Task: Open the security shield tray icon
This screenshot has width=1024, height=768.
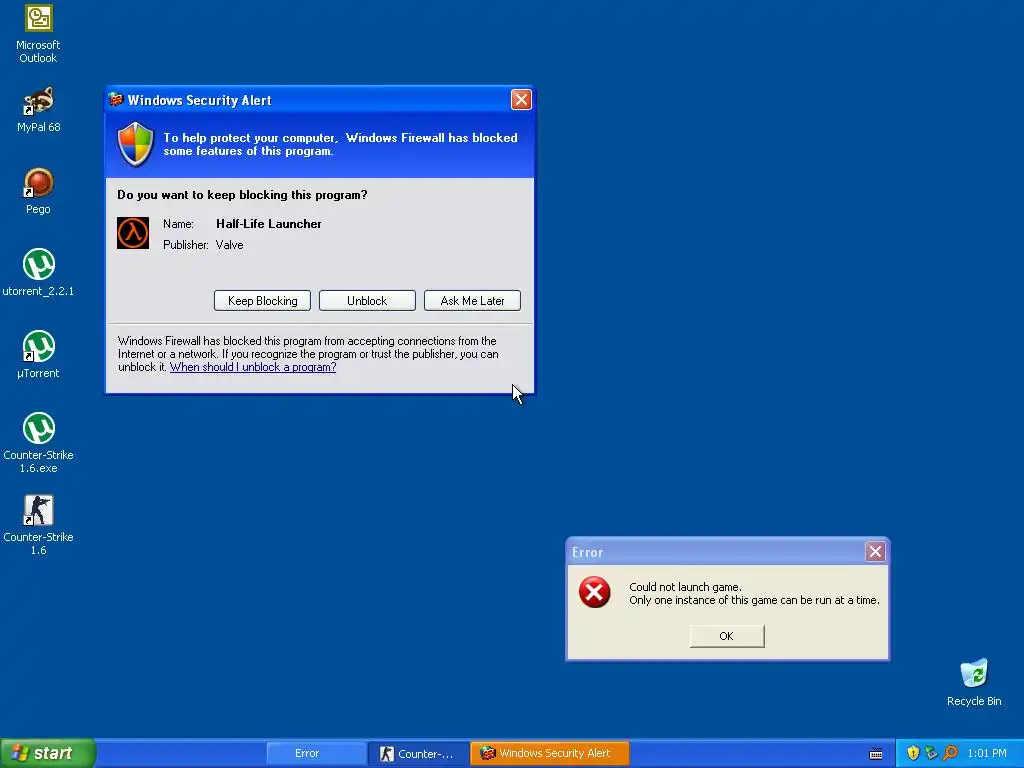Action: (x=913, y=753)
